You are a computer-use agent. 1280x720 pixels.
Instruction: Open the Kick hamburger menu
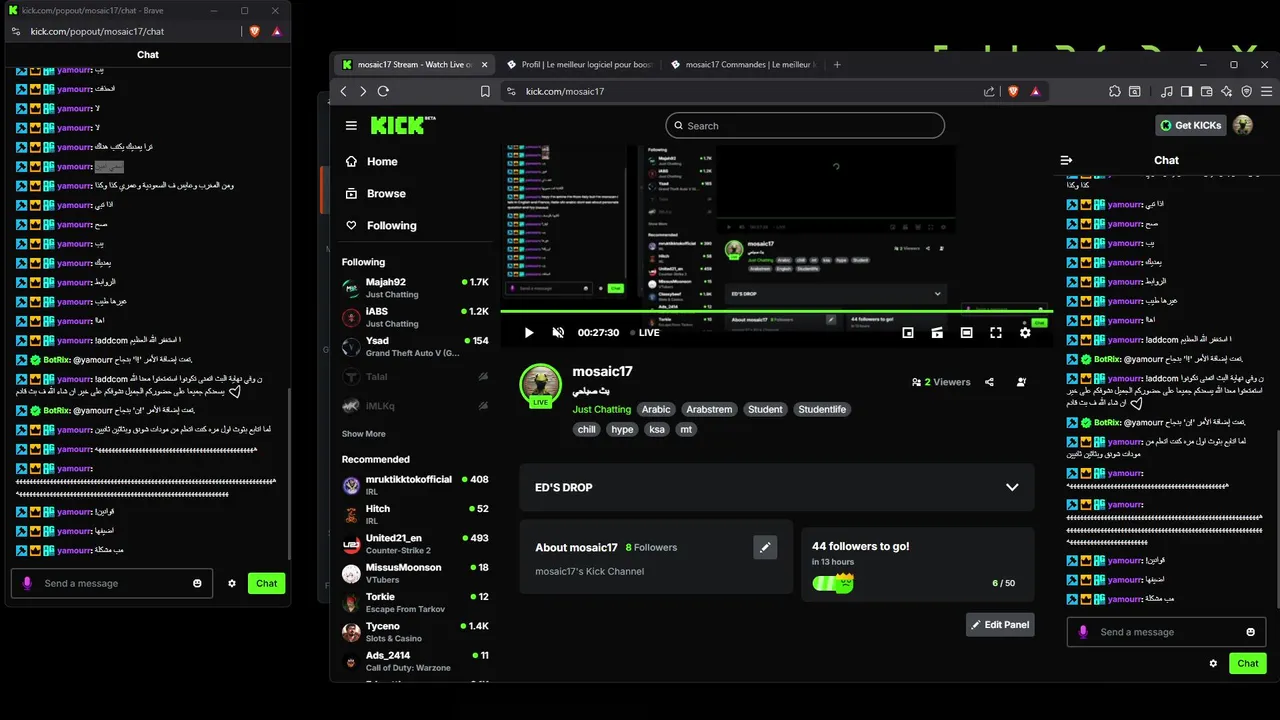click(x=351, y=125)
